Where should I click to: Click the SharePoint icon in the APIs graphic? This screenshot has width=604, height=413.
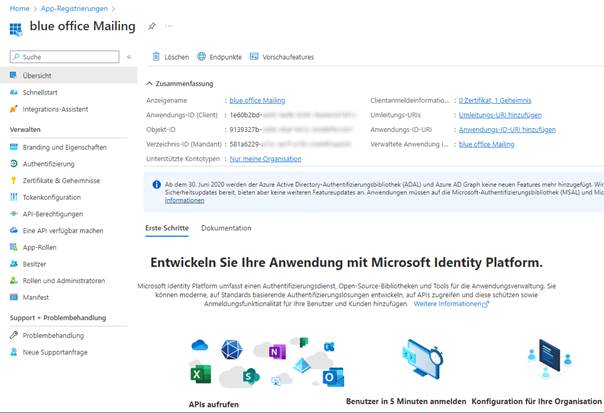251,376
